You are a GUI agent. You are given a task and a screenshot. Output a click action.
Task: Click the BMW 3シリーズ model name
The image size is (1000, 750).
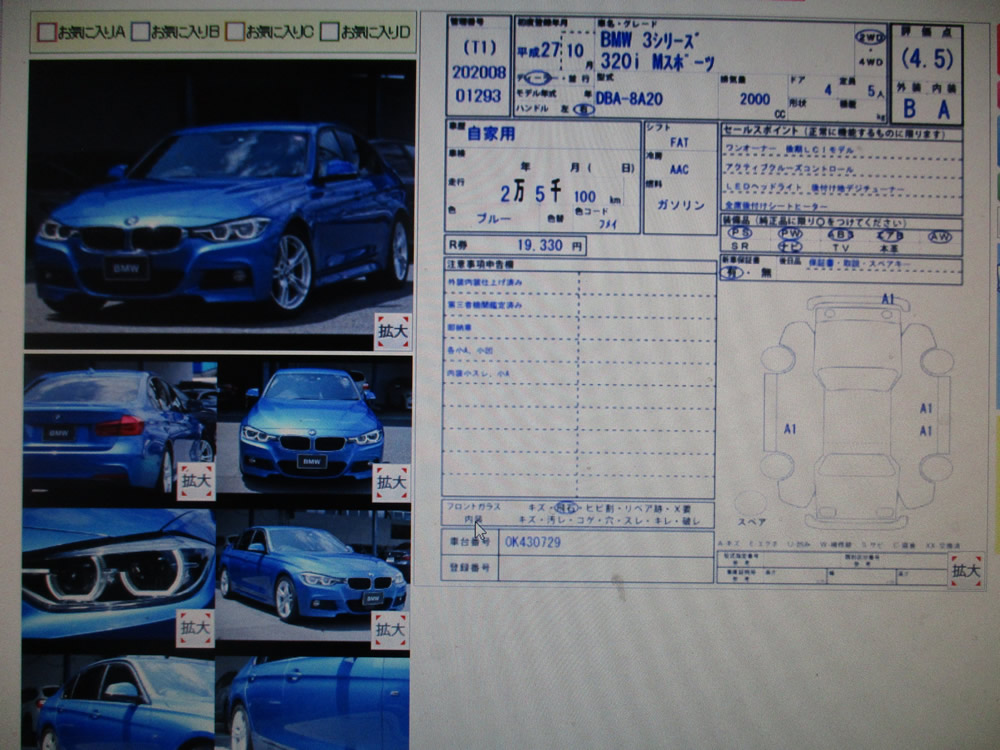648,40
